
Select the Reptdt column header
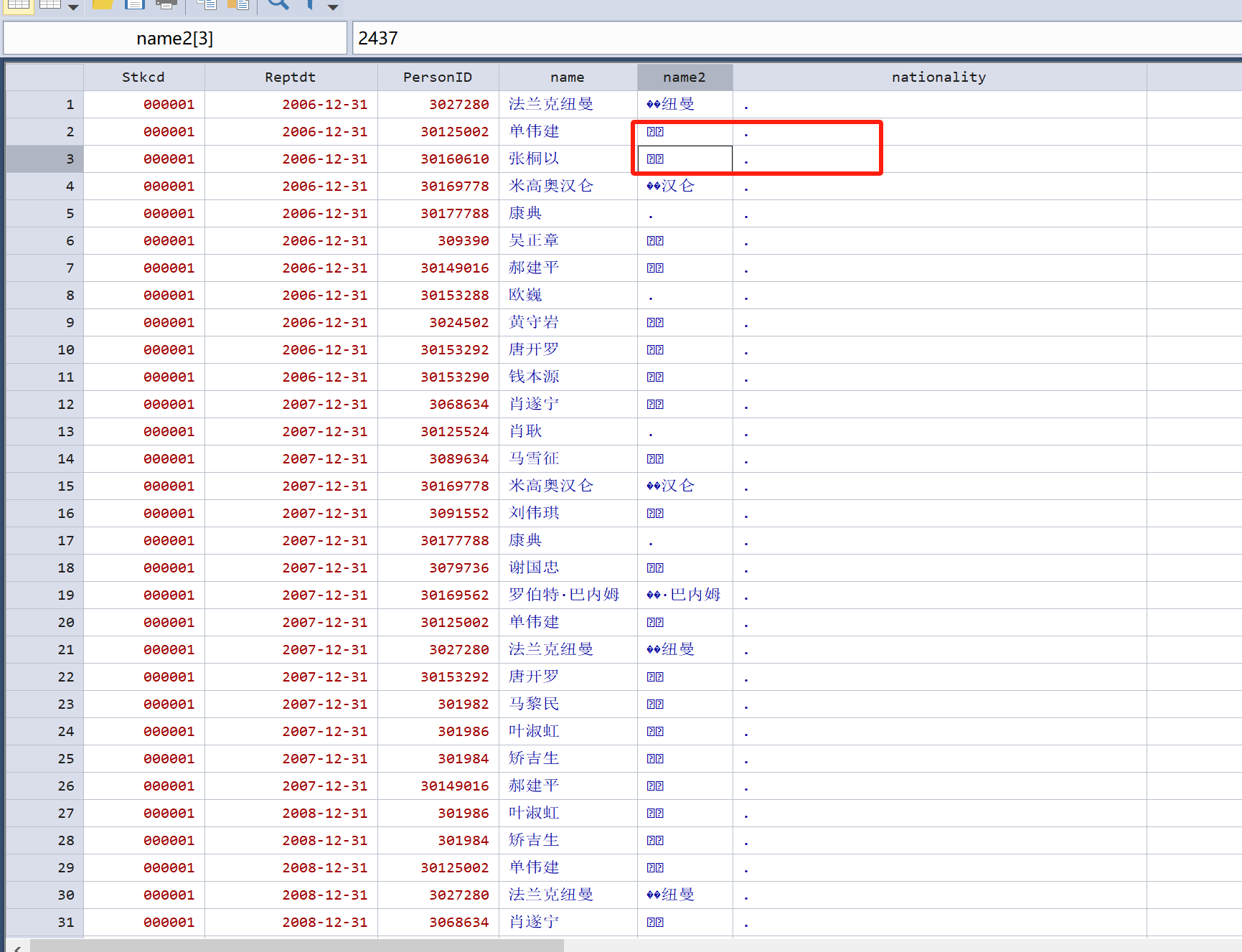point(291,77)
